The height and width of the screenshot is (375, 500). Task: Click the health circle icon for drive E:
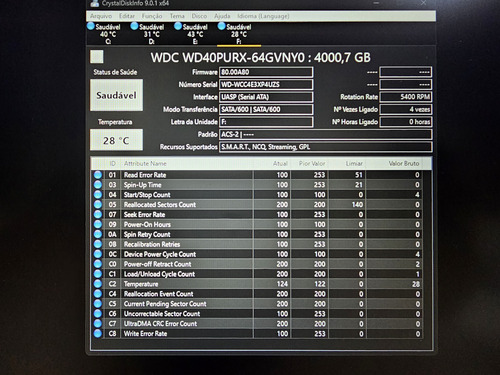(x=178, y=26)
